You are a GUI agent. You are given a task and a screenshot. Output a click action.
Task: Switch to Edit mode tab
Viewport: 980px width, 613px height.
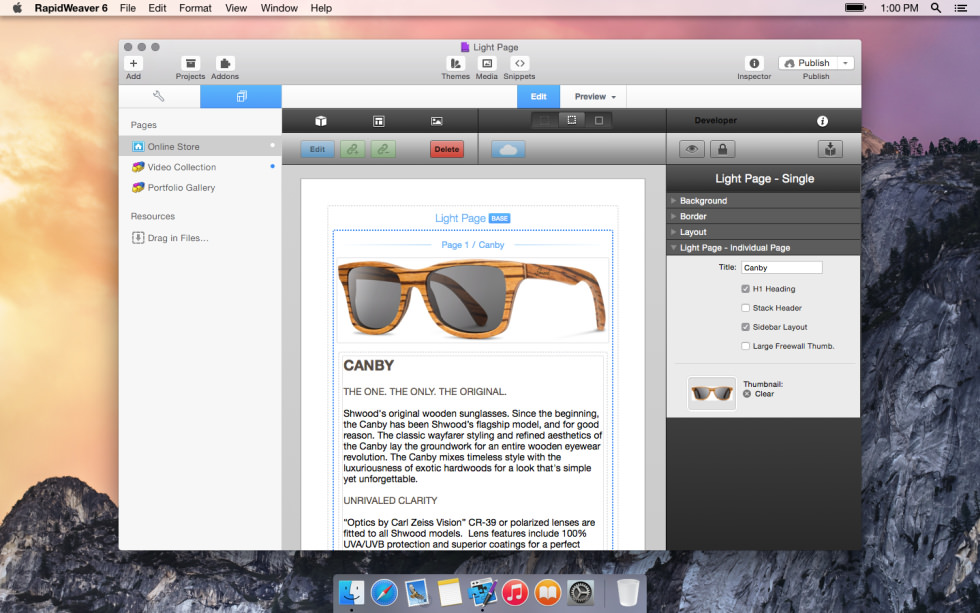[538, 96]
